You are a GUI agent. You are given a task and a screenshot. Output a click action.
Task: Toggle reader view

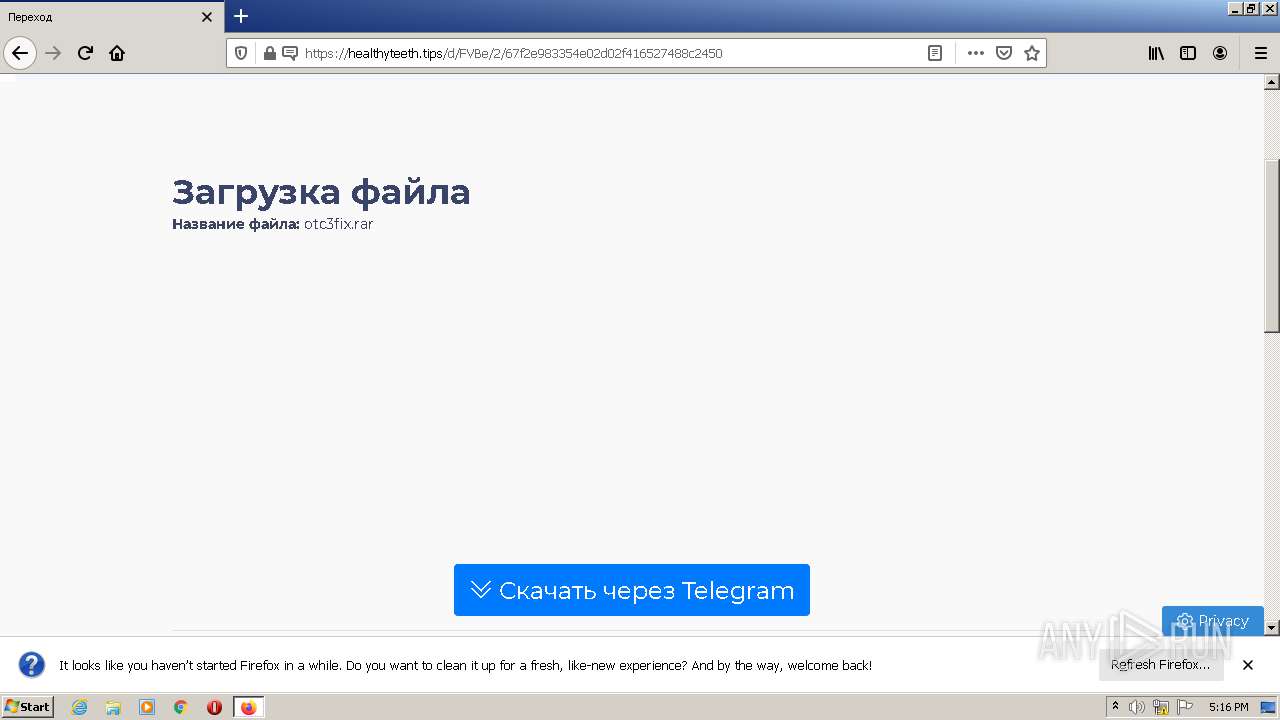tap(935, 53)
